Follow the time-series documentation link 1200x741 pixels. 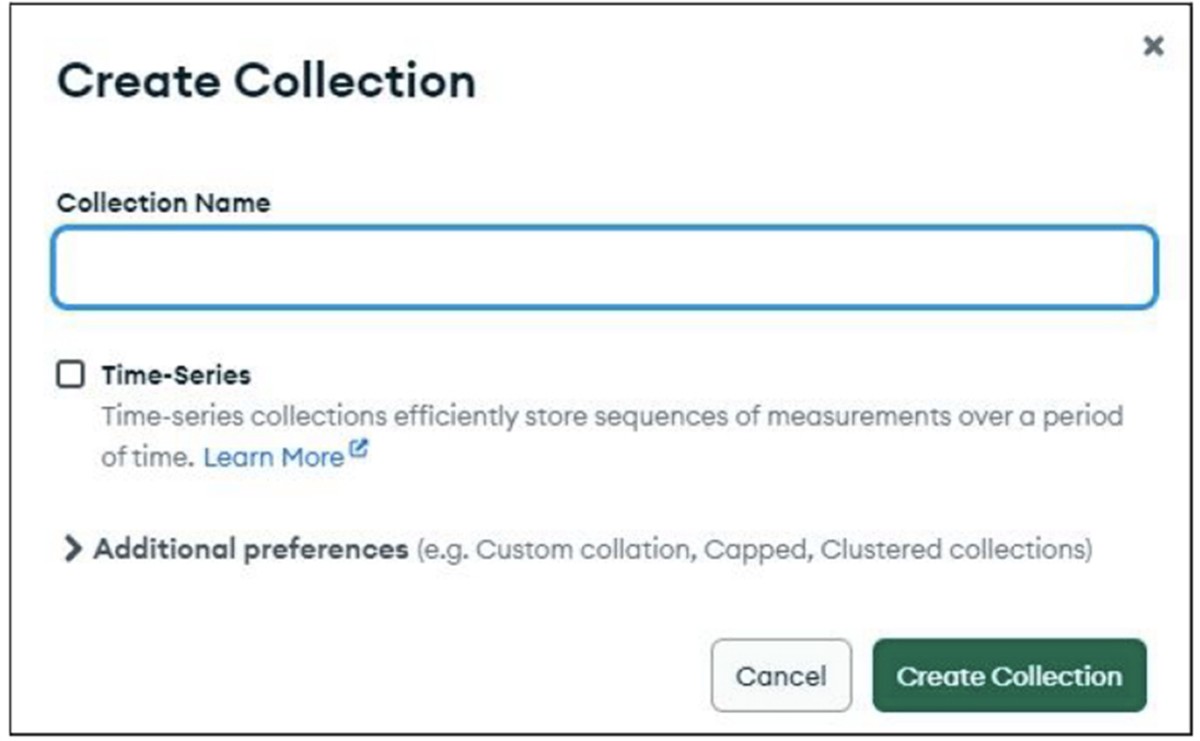(x=274, y=457)
